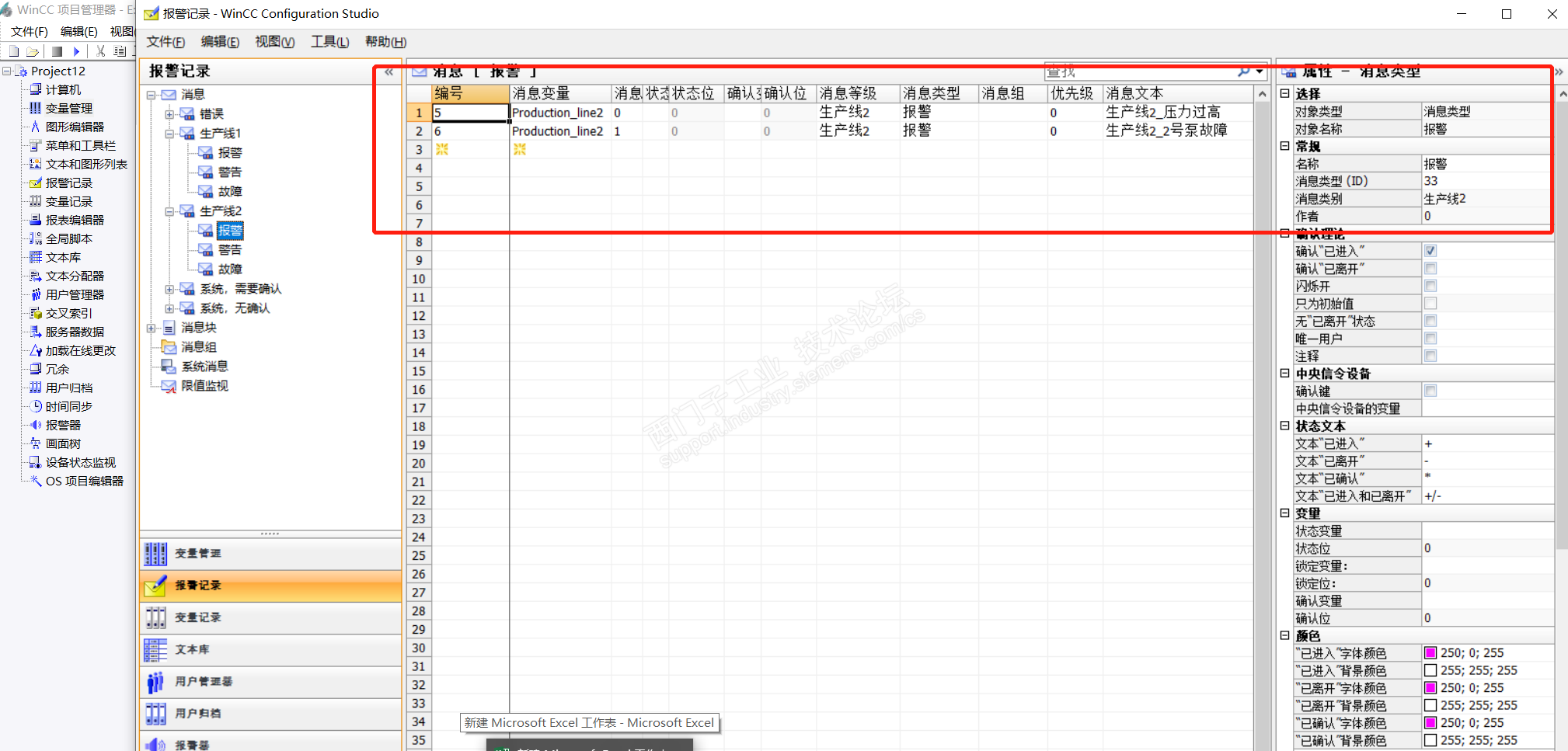
Task: Select the 故障 node under 生产线2
Action: tap(230, 269)
